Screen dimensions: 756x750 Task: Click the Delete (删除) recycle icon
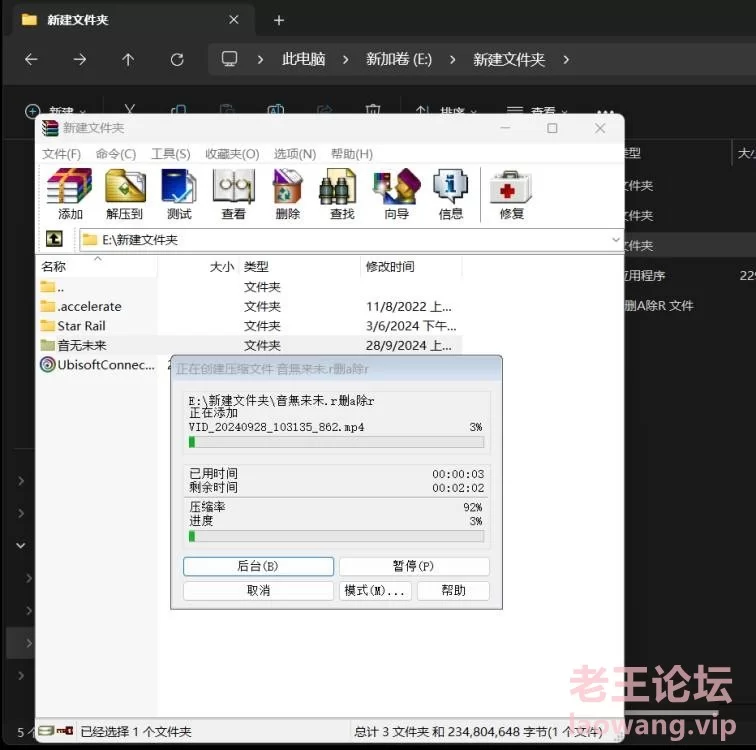click(288, 193)
